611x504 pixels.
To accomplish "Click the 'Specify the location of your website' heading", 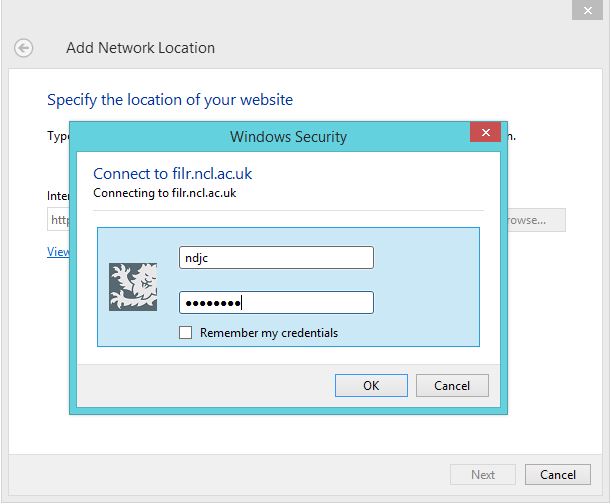I will click(x=170, y=100).
